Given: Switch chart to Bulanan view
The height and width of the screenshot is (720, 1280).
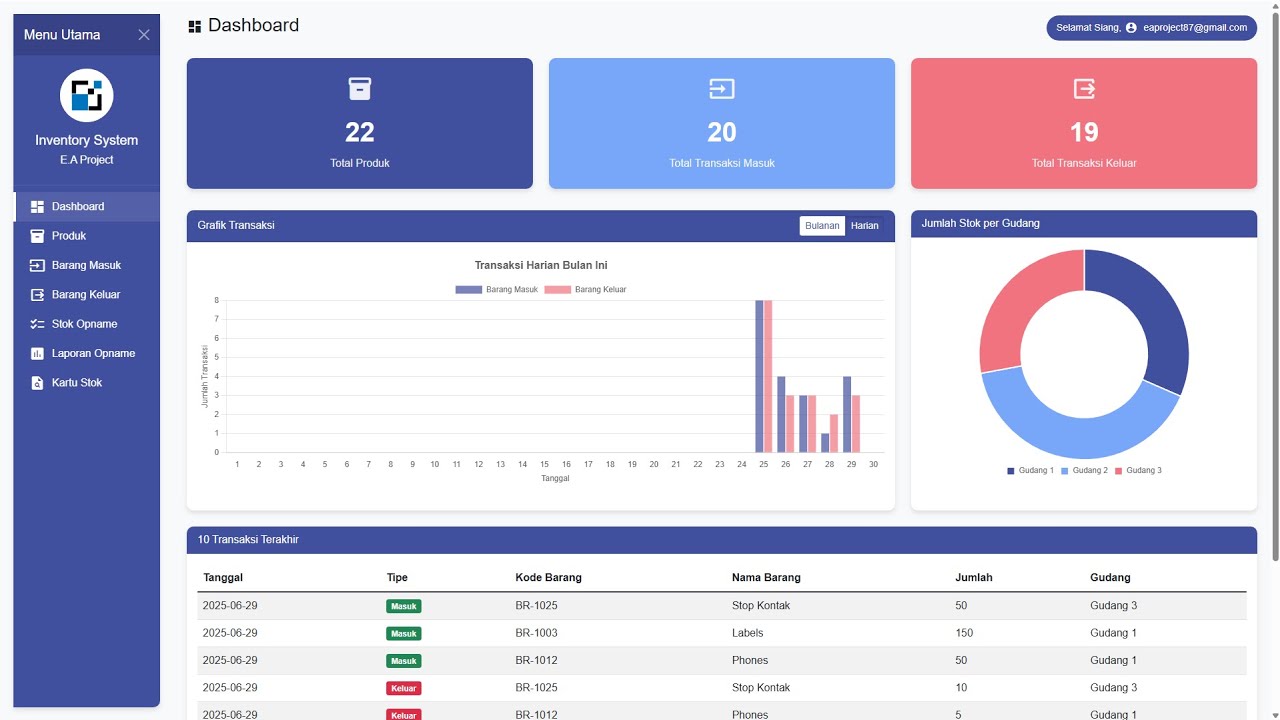Looking at the screenshot, I should (822, 226).
